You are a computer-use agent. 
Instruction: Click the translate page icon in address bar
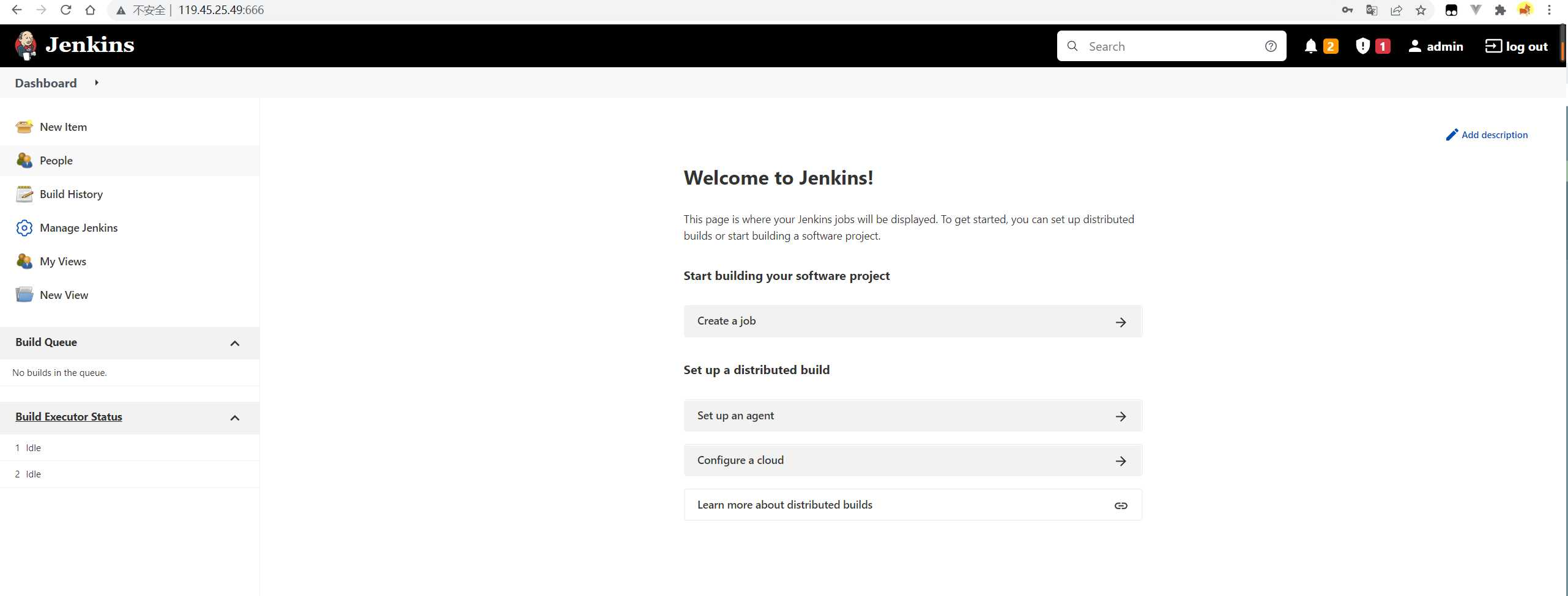(x=1372, y=10)
